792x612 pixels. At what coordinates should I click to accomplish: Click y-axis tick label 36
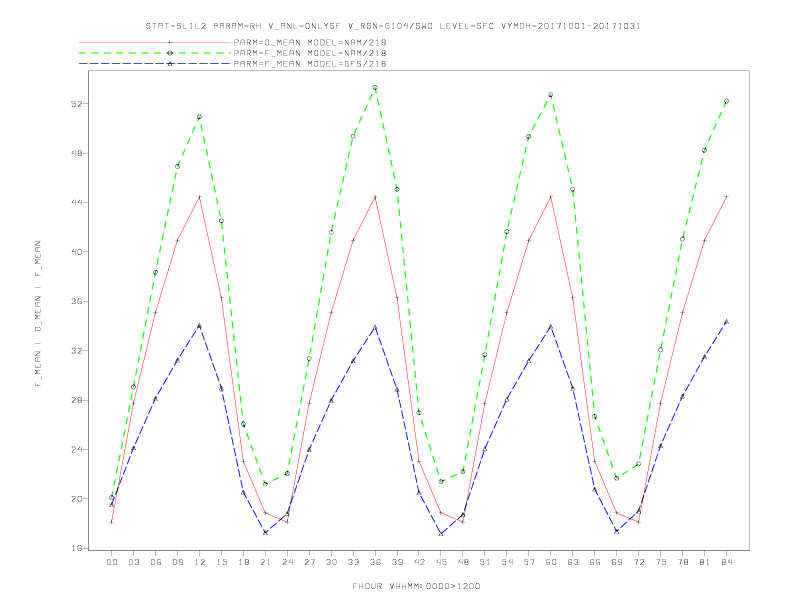click(78, 301)
